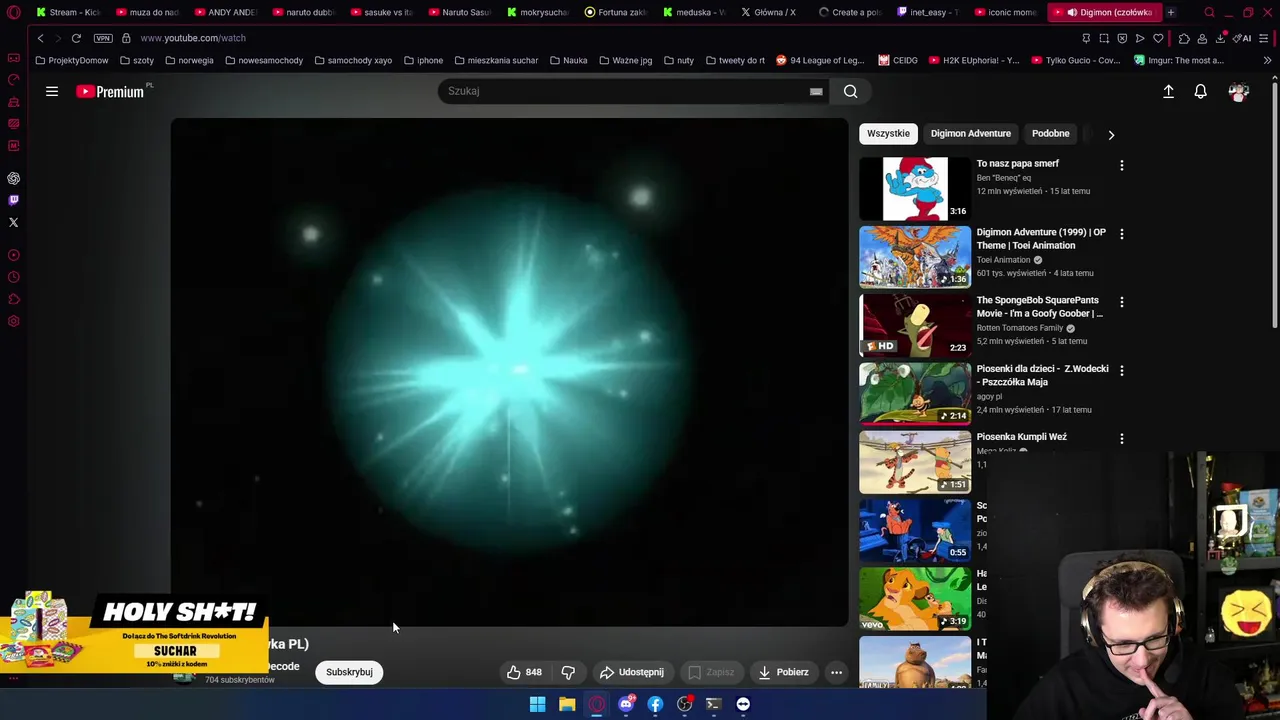
Task: Switch to the Fortuna browser tab
Action: click(616, 12)
